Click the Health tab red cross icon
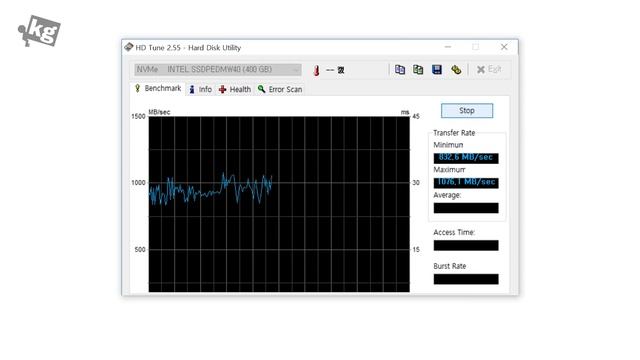This screenshot has width=640, height=360. point(222,89)
